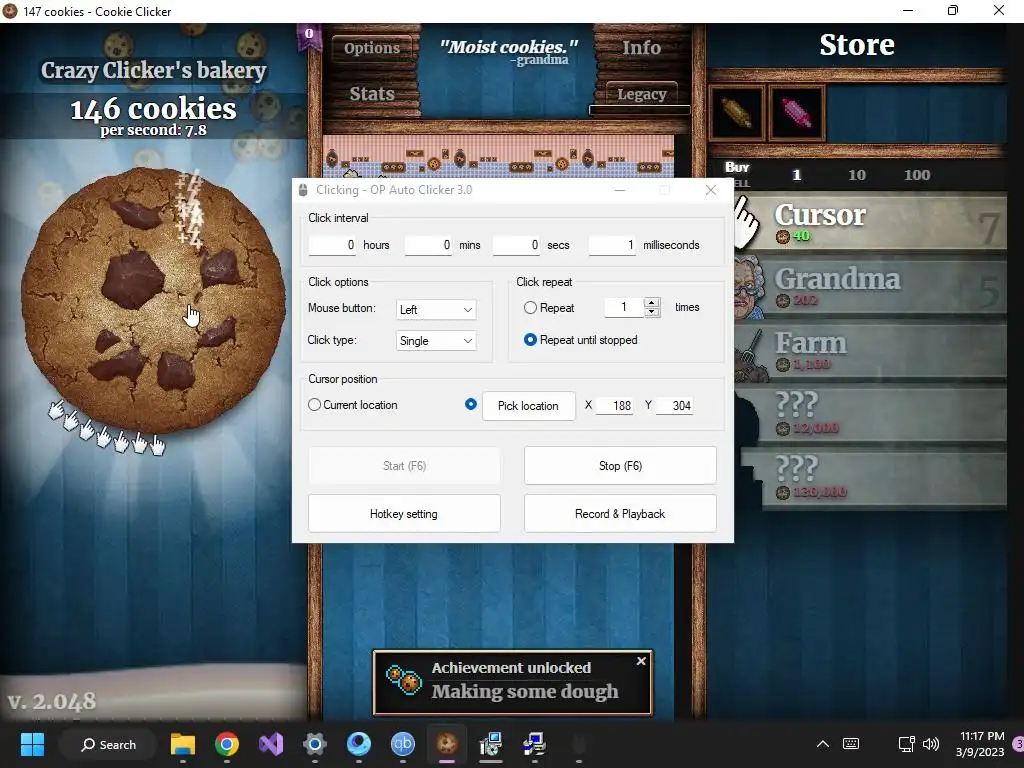The width and height of the screenshot is (1024, 768).
Task: Click the taskbar Search box
Action: click(108, 744)
